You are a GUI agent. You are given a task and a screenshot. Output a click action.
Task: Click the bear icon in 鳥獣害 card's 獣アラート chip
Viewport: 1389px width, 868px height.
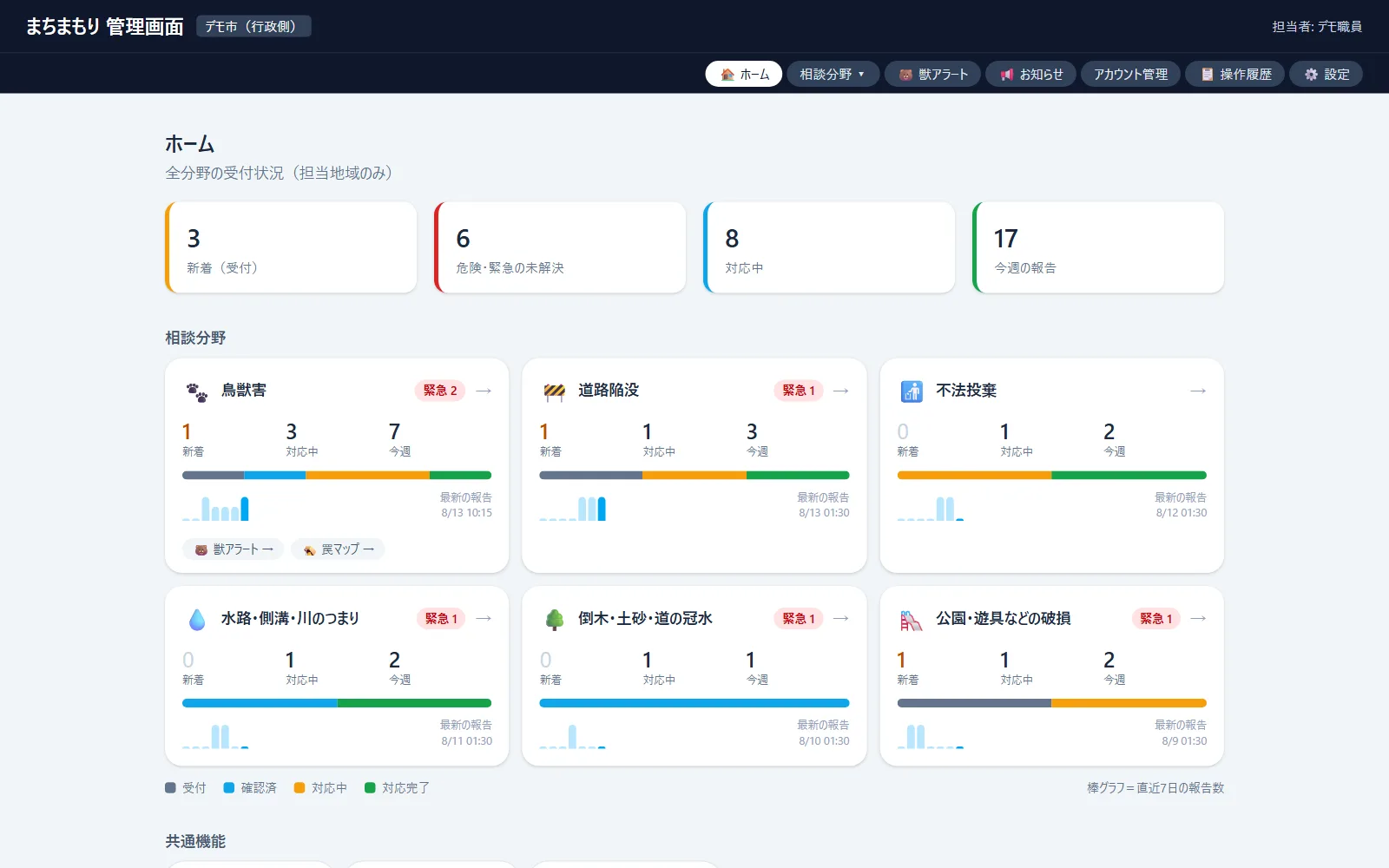coord(201,549)
